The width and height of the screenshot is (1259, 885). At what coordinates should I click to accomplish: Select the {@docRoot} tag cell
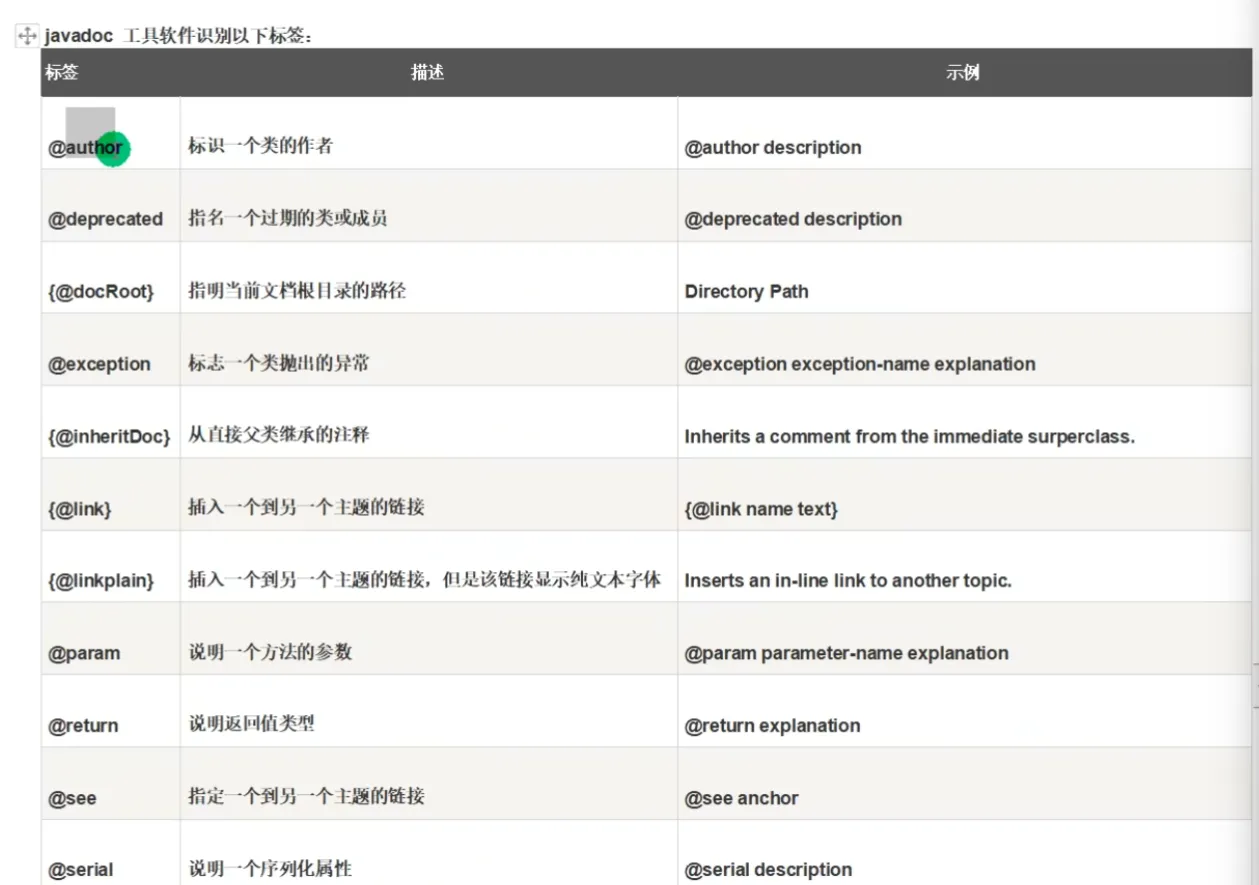101,292
